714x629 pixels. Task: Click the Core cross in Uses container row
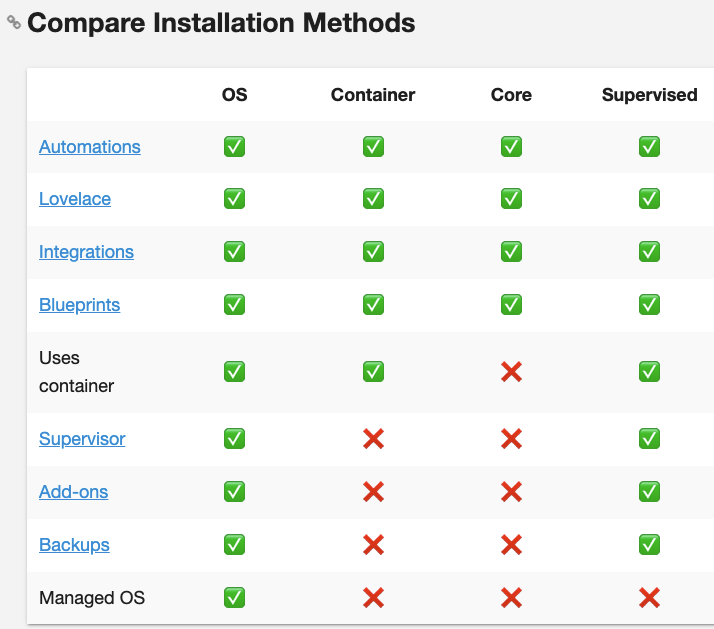[x=511, y=372]
